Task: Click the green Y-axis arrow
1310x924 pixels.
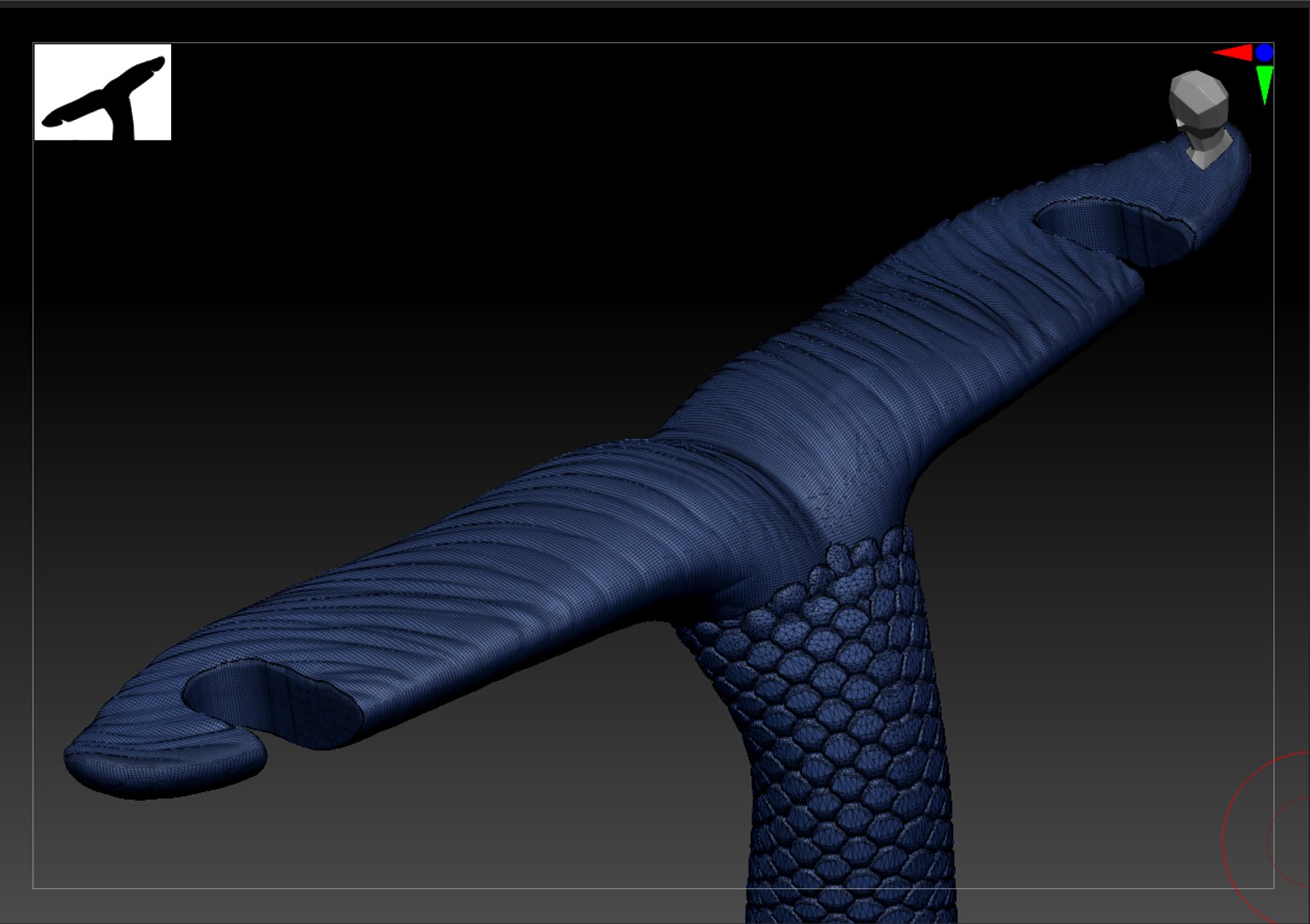Action: click(1265, 85)
